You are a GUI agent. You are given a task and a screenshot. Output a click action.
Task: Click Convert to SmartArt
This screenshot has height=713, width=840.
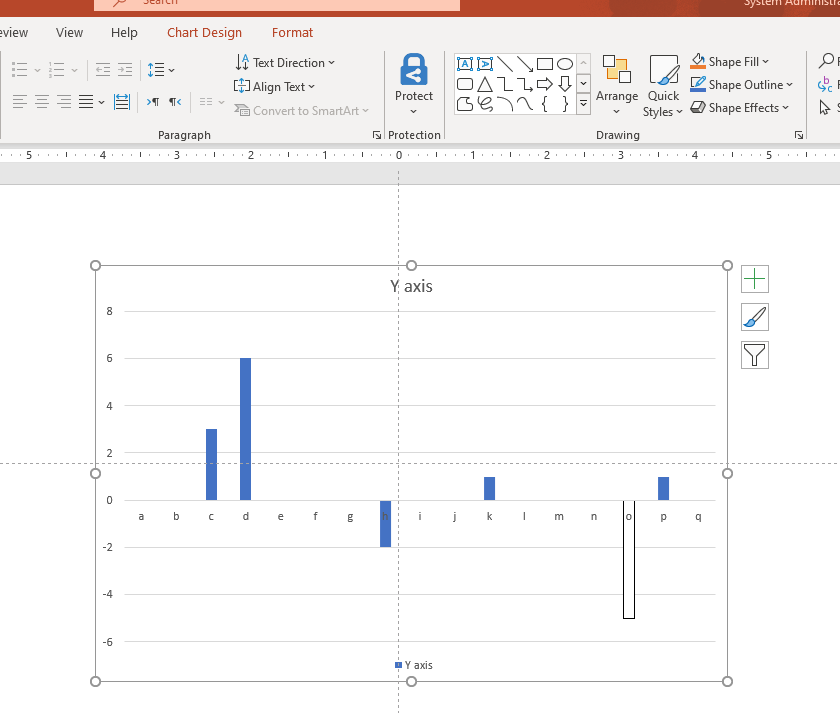coord(302,110)
